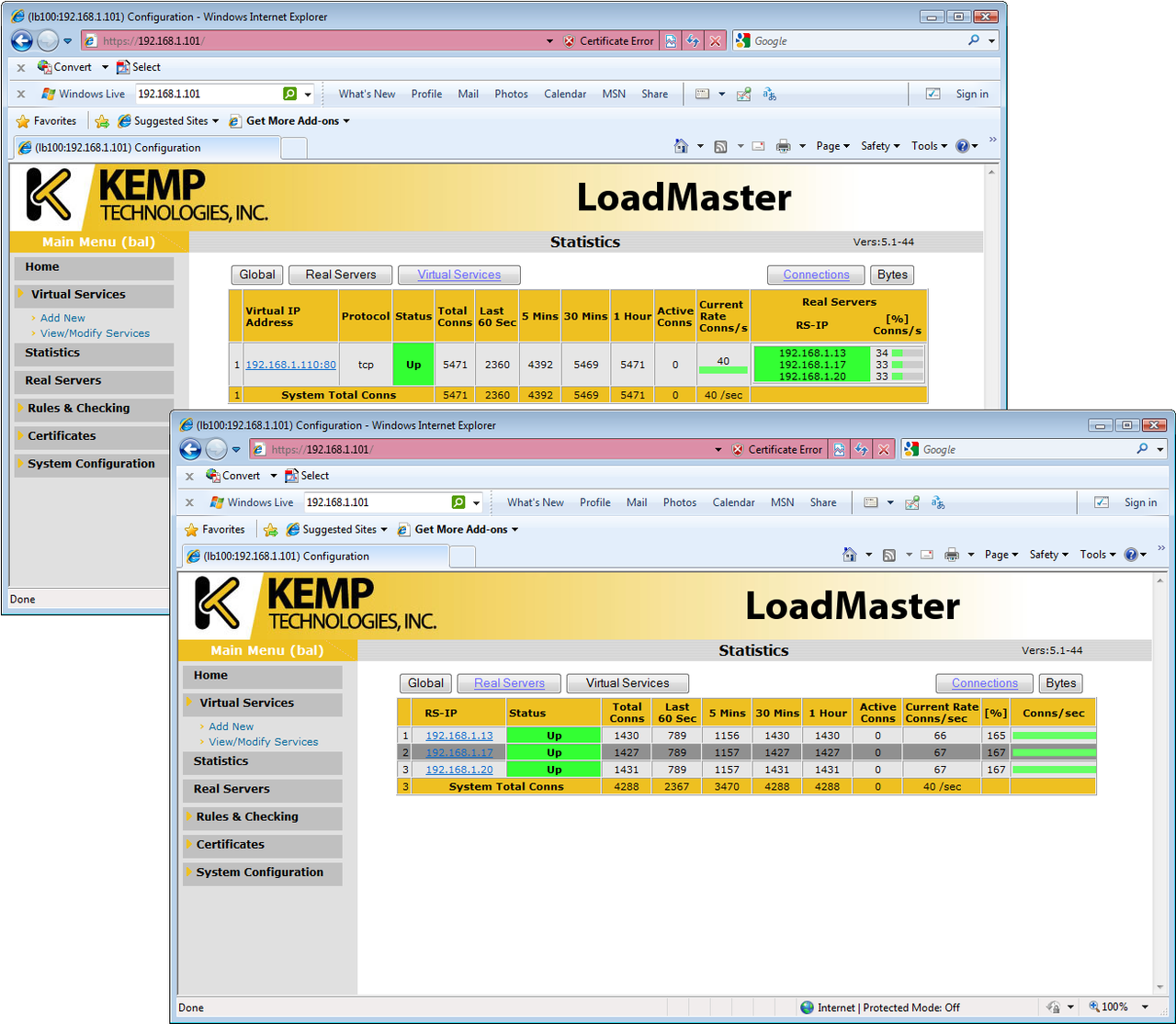Screen dimensions: 1176x1024
Task: Click Add to Favorites Bar icon in front window
Action: point(270,530)
